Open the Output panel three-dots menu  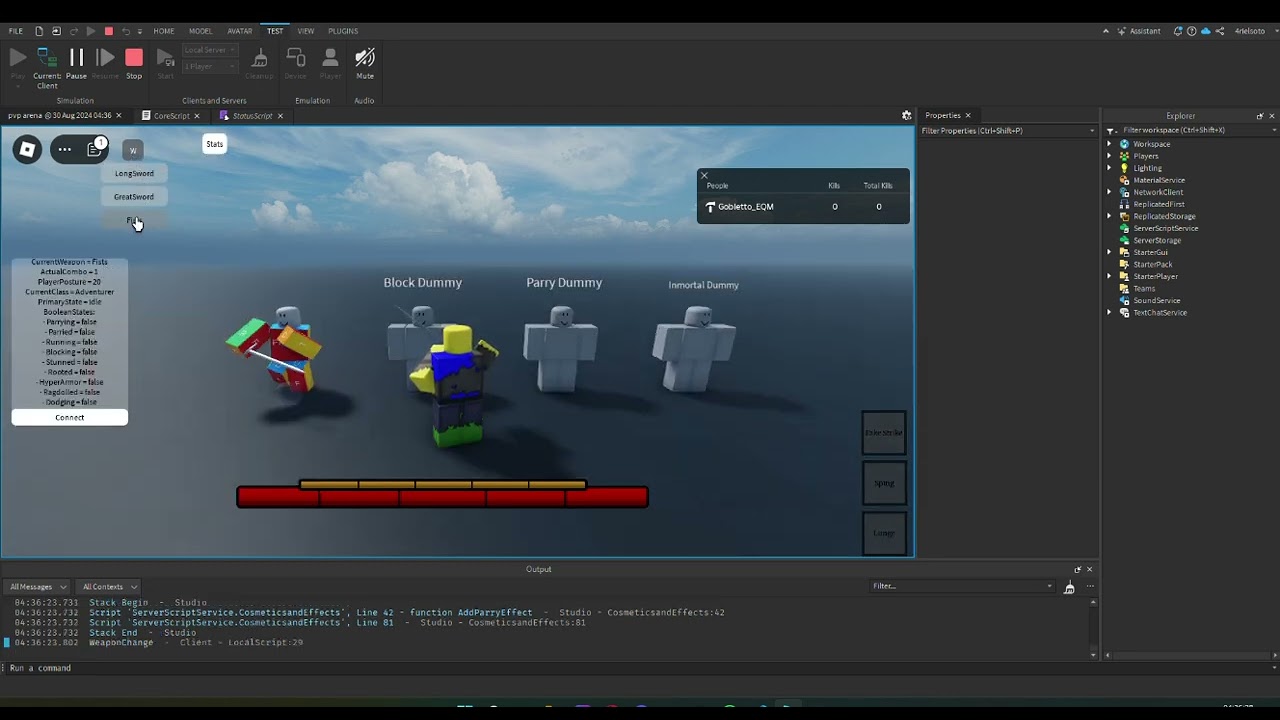point(1090,587)
